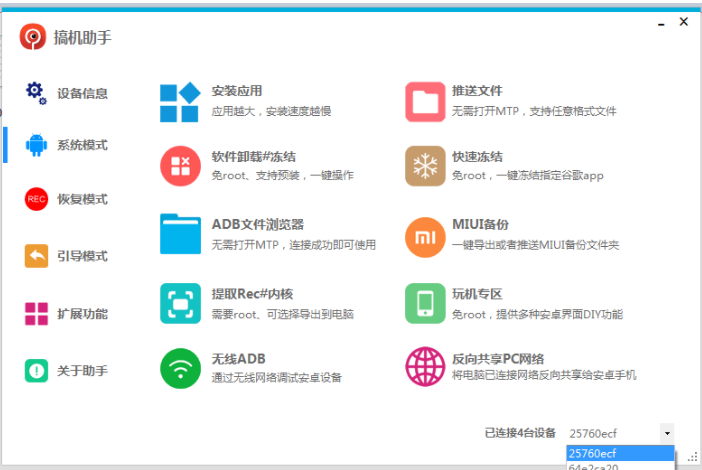Open the 设备信息 gear icon
The width and height of the screenshot is (702, 470).
(36, 93)
